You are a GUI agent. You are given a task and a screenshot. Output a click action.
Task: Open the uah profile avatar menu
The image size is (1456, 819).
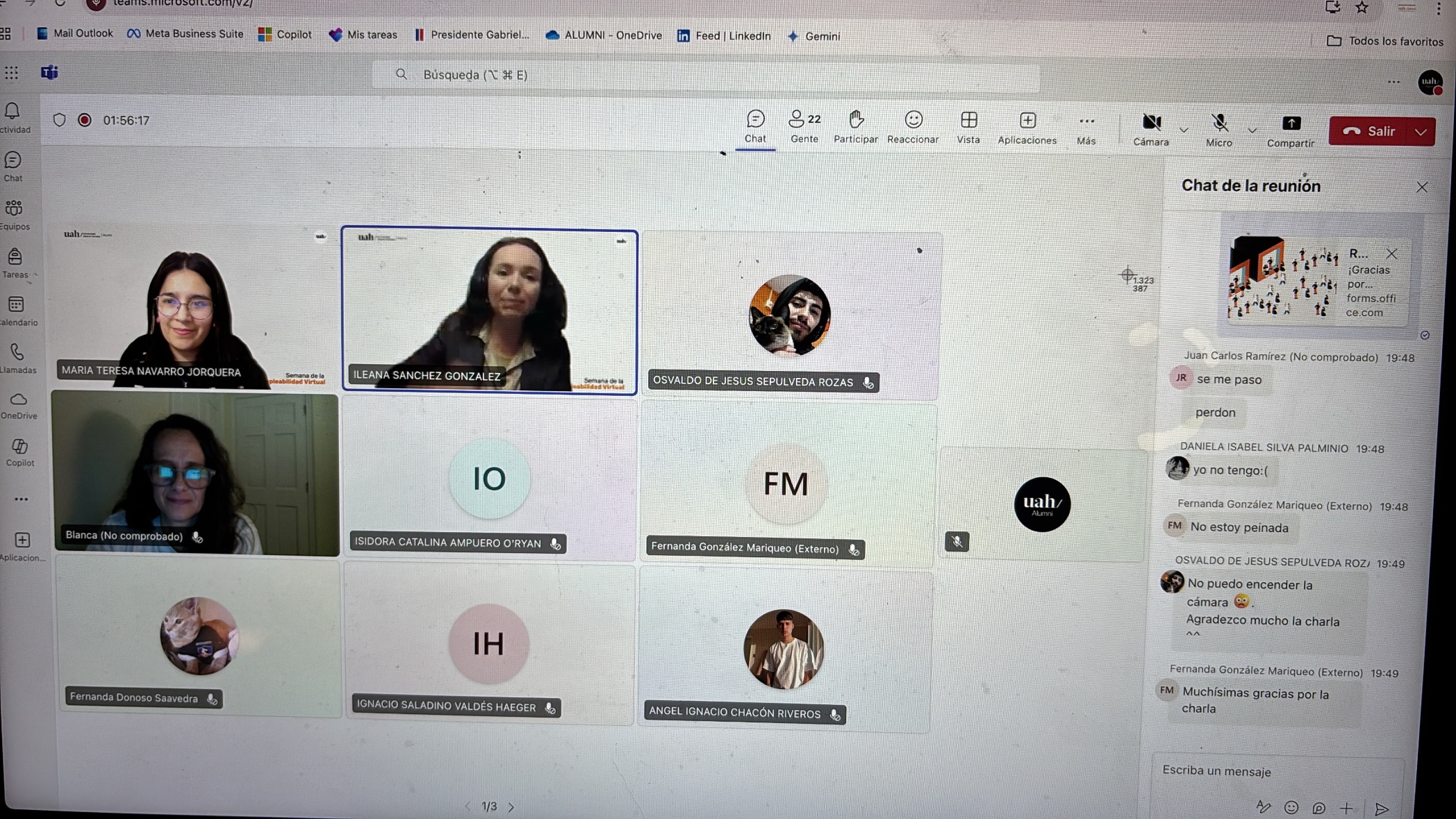pyautogui.click(x=1430, y=83)
